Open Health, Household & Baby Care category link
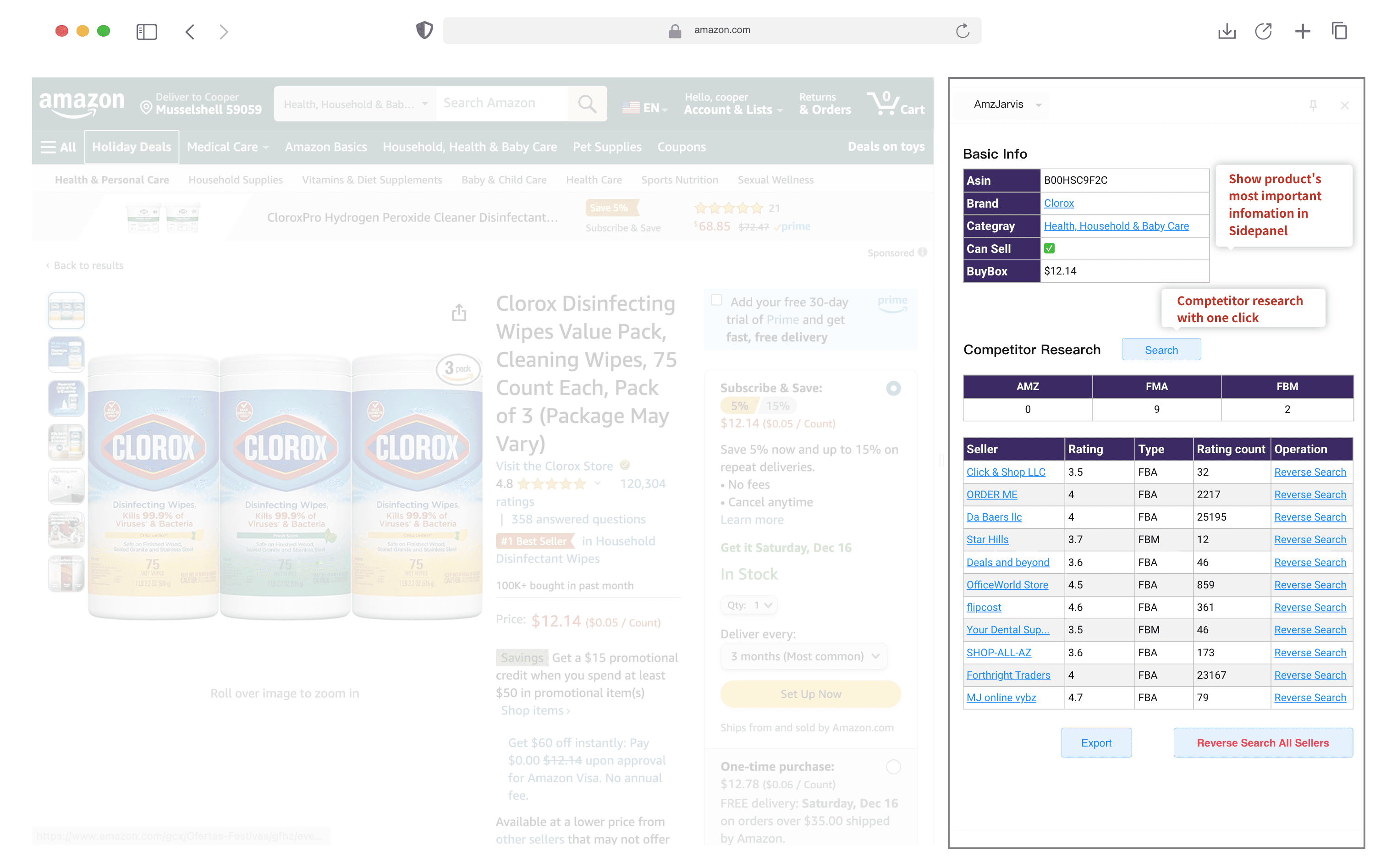 pos(1116,225)
